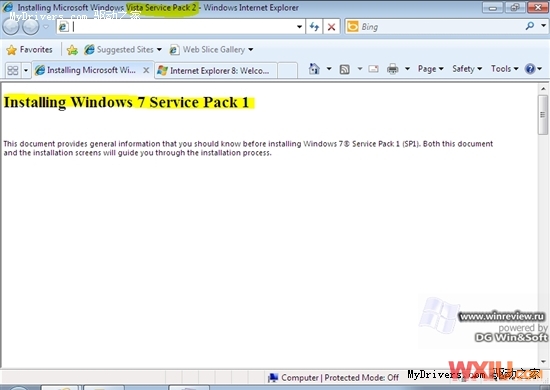Screen dimensions: 550x390
Task: Click the Help question mark icon
Action: pyautogui.click(x=530, y=69)
